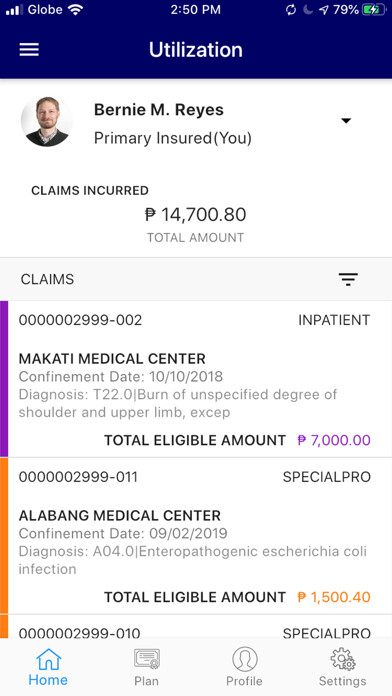Open the Plan certificate icon
The width and height of the screenshot is (392, 696).
click(x=147, y=659)
